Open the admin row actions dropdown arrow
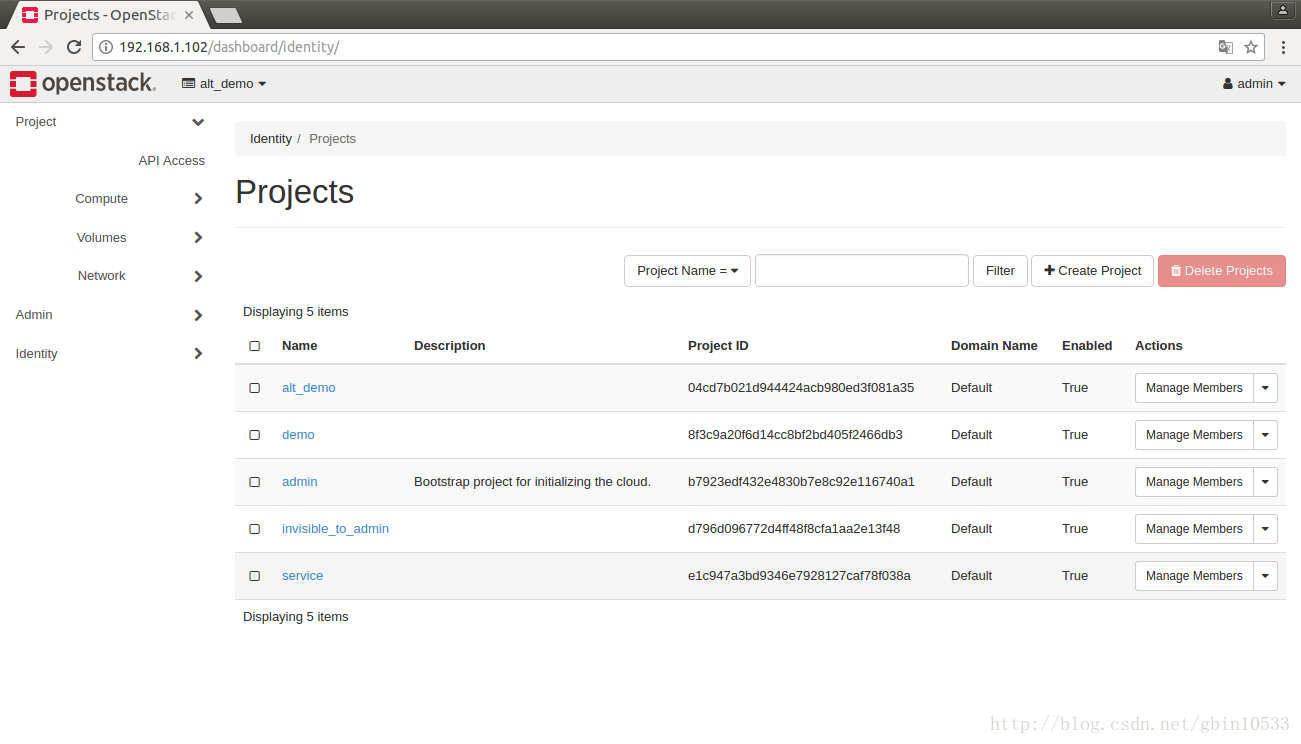The image size is (1301, 744). 1266,482
